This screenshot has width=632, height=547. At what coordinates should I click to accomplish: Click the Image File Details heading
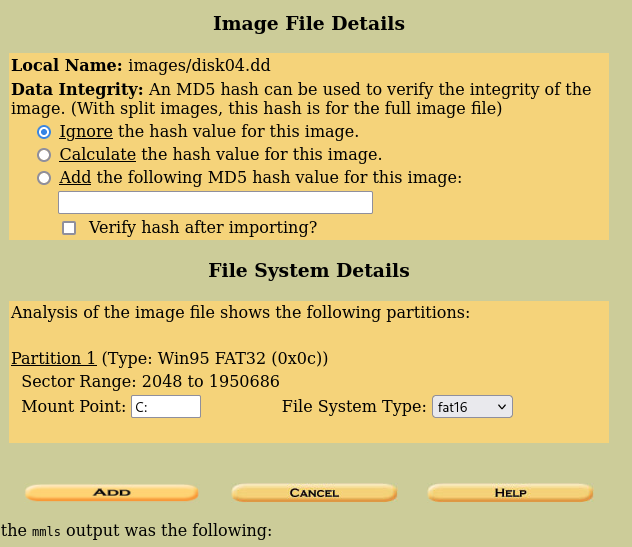coord(309,23)
